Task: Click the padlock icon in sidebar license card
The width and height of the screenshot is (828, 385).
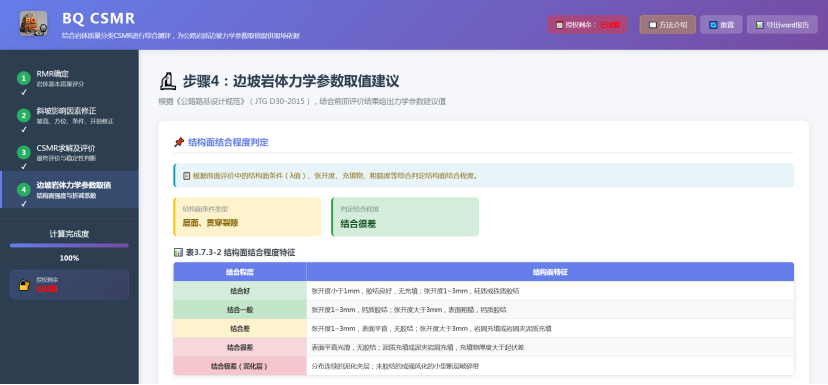Action: [x=24, y=285]
